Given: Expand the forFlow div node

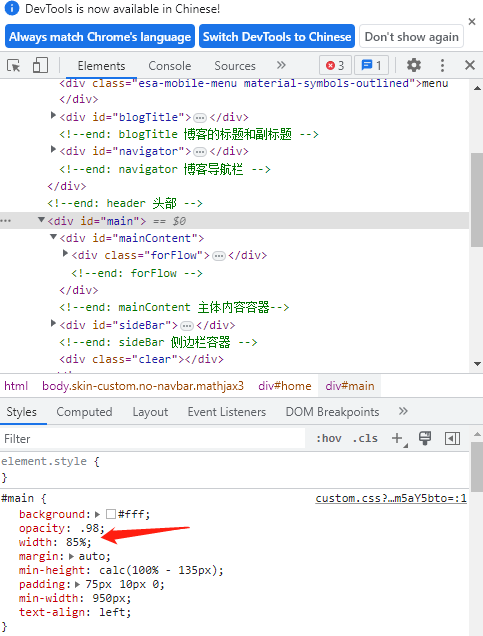Looking at the screenshot, I should (65, 254).
